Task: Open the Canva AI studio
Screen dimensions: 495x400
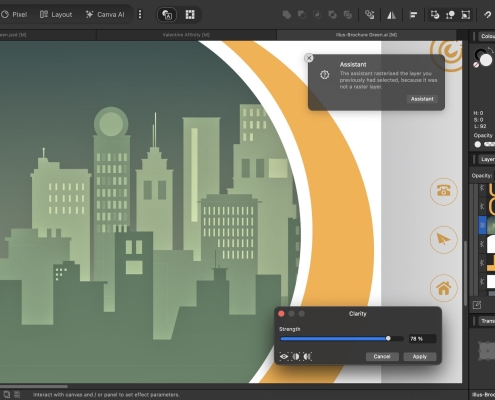Action: coord(105,14)
